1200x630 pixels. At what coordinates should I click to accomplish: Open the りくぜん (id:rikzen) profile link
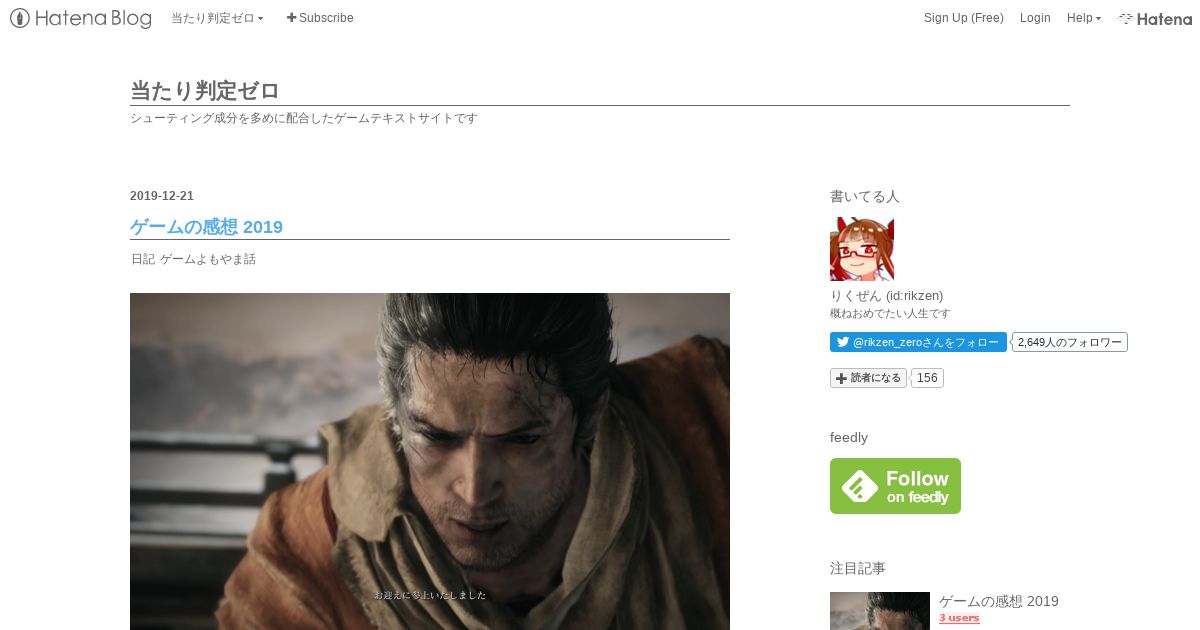[886, 296]
